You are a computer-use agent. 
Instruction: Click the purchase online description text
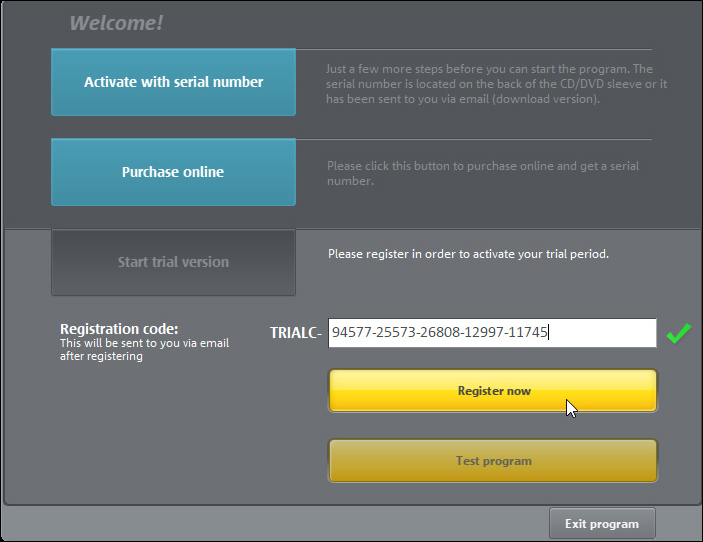(483, 173)
